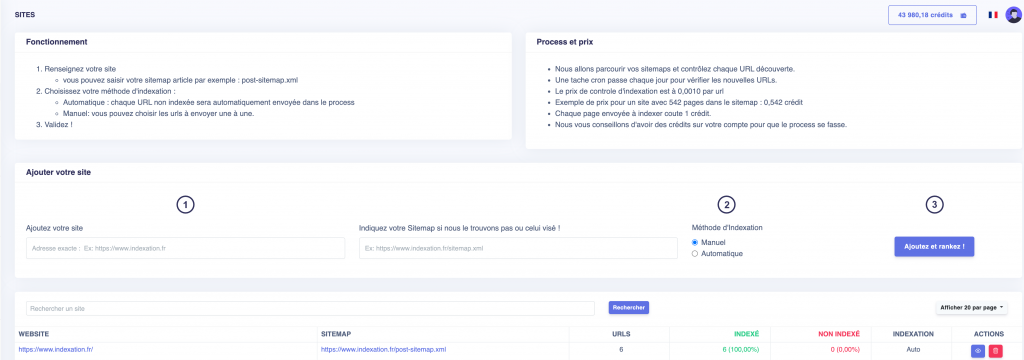This screenshot has width=1024, height=360.
Task: Open the user avatar profile menu
Action: [1013, 14]
